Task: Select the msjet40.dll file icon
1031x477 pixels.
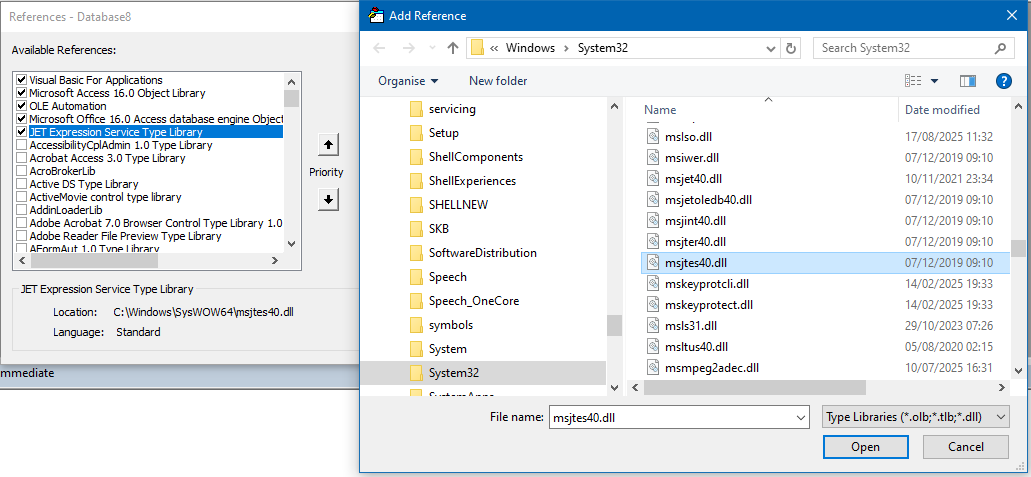Action: 653,179
